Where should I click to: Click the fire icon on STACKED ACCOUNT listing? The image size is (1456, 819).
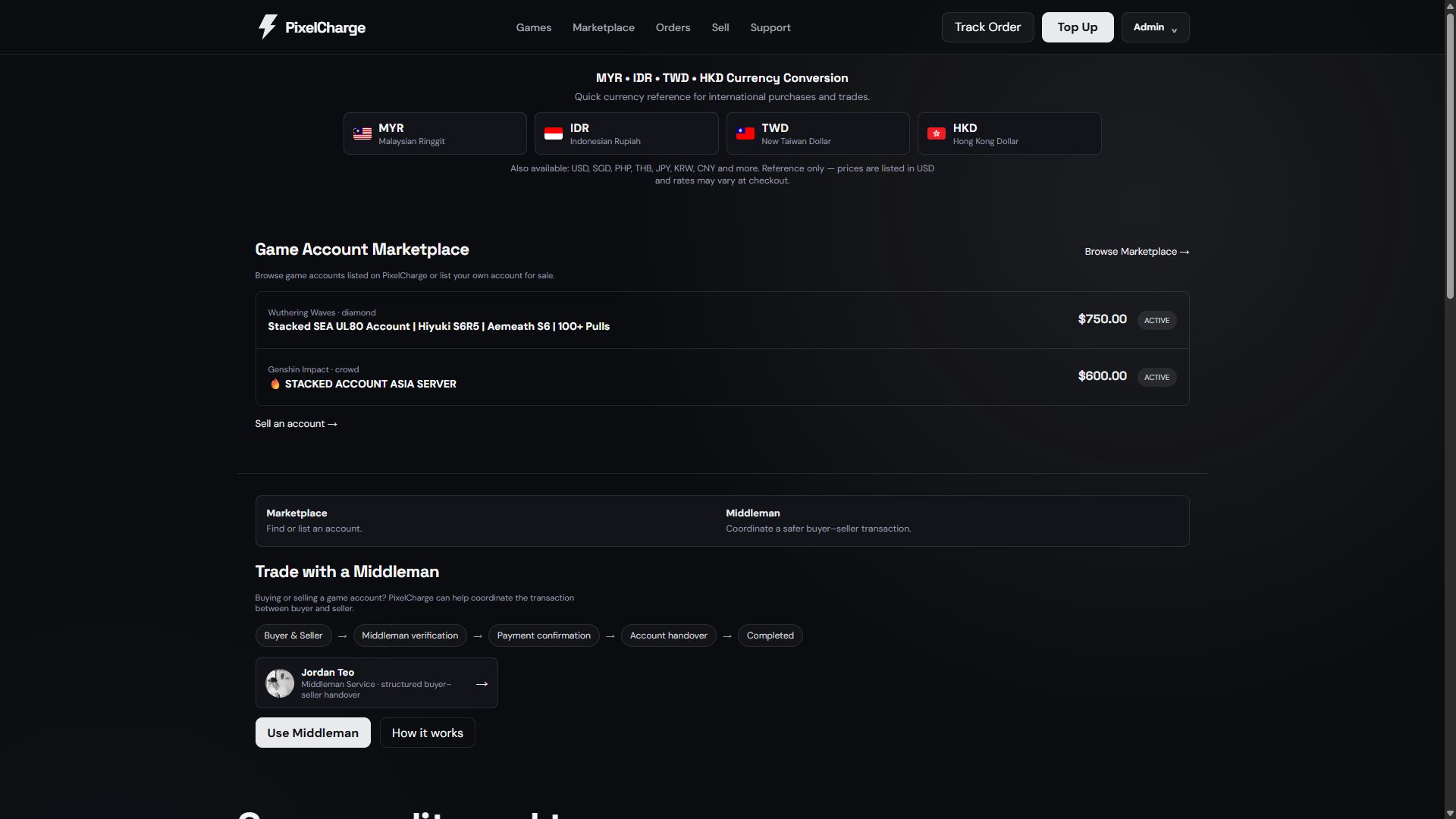point(275,384)
